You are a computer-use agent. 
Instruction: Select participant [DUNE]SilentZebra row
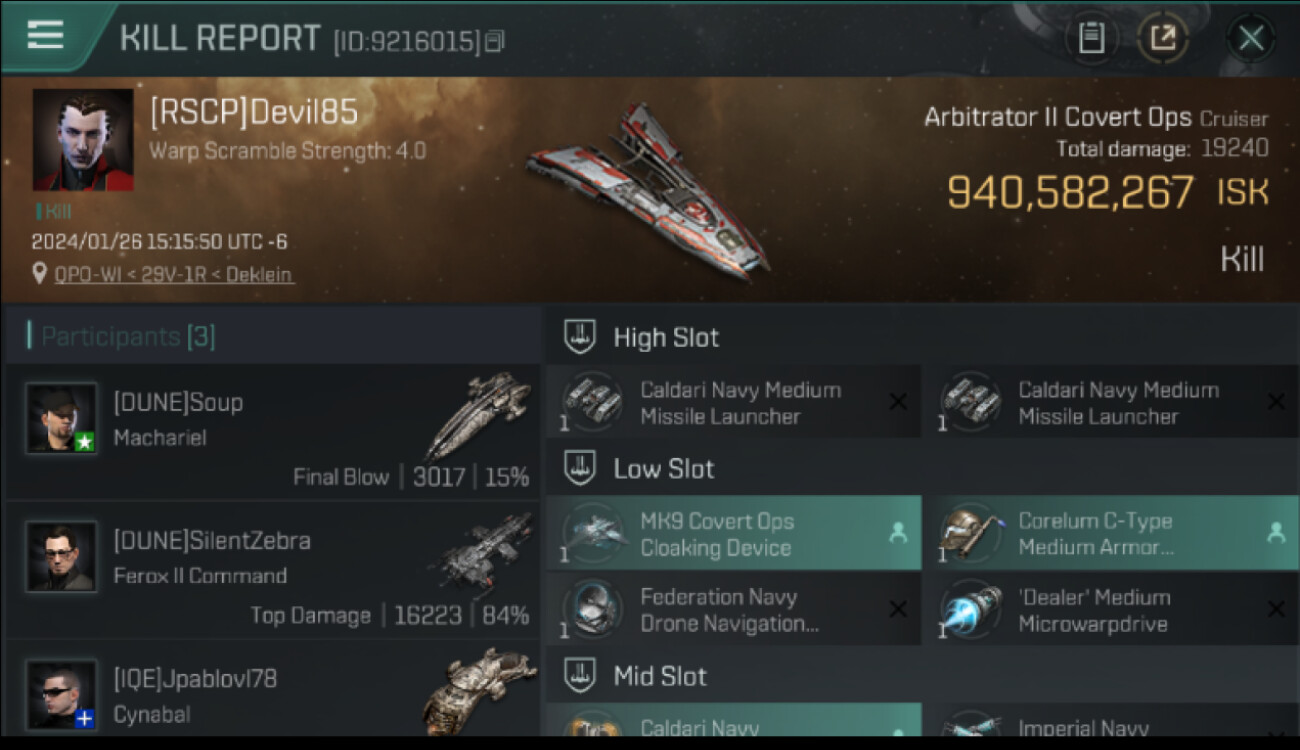click(272, 570)
